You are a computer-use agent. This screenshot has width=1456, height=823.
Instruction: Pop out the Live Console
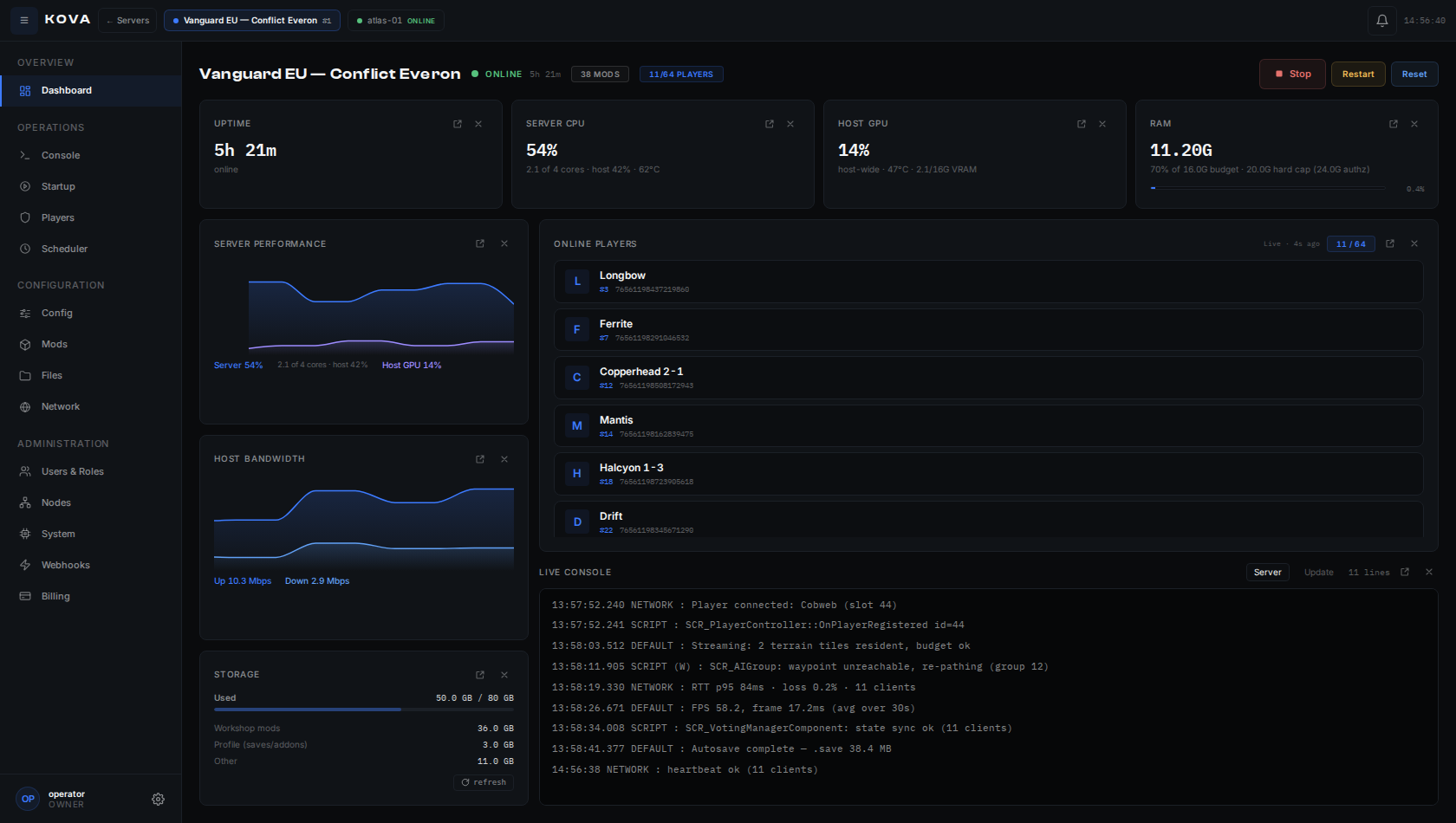pos(1405,572)
